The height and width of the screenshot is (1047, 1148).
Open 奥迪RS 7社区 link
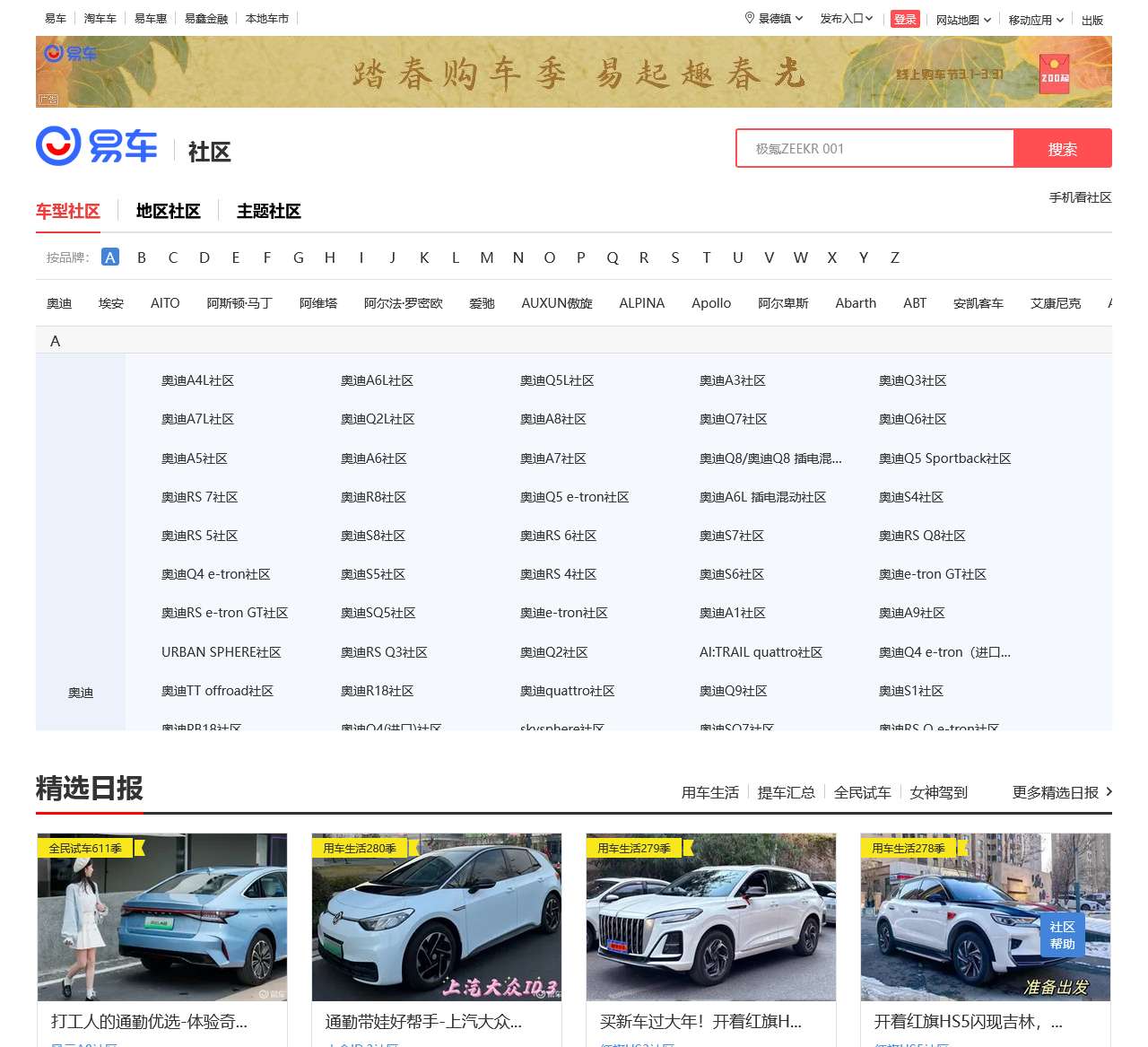pos(199,497)
